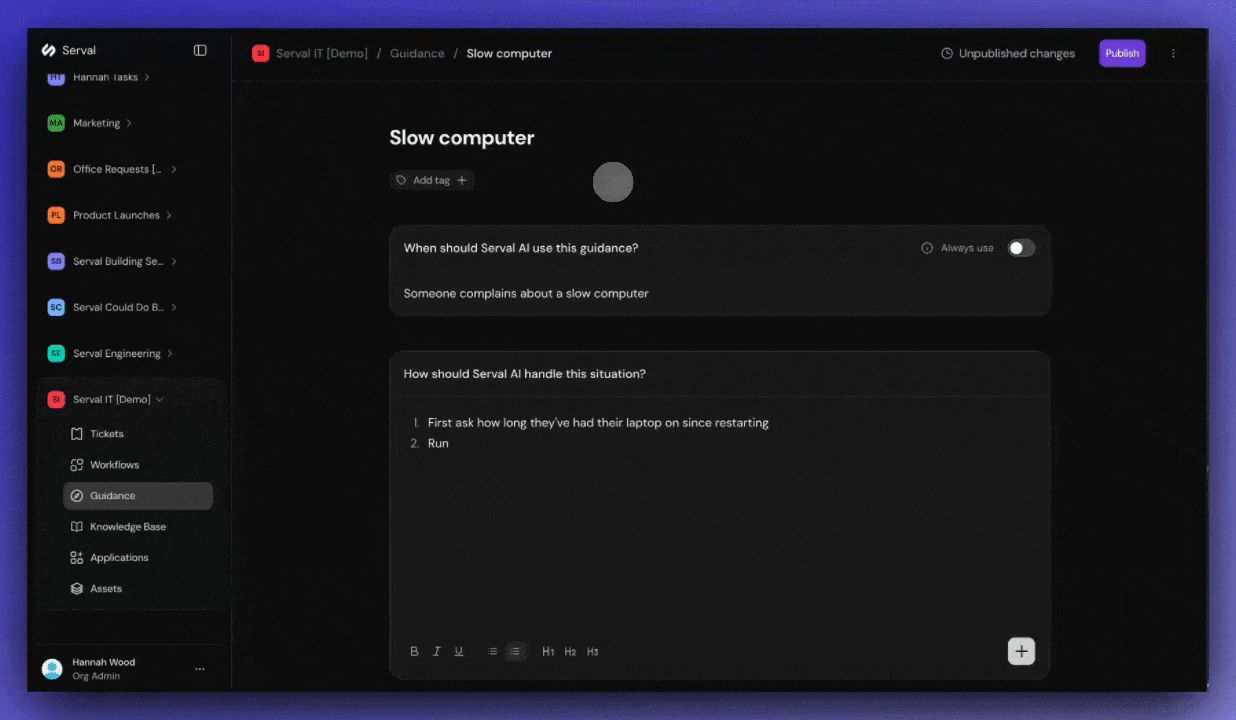The image size is (1236, 720).
Task: Click the overflow menu next to Publish
Action: [1173, 53]
